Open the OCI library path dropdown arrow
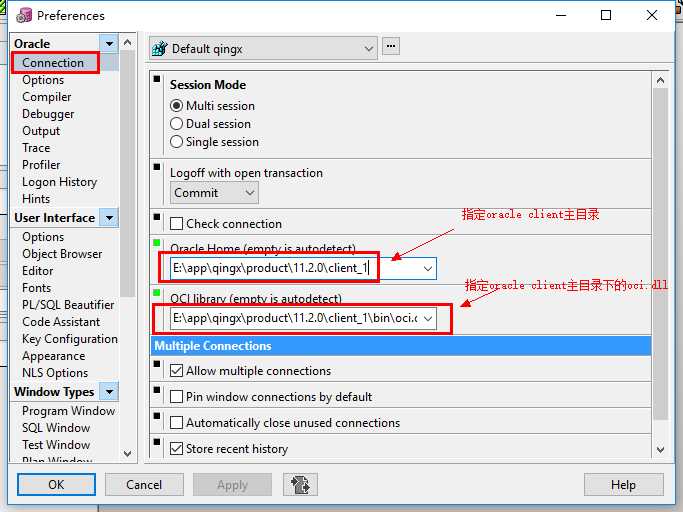 pos(428,319)
